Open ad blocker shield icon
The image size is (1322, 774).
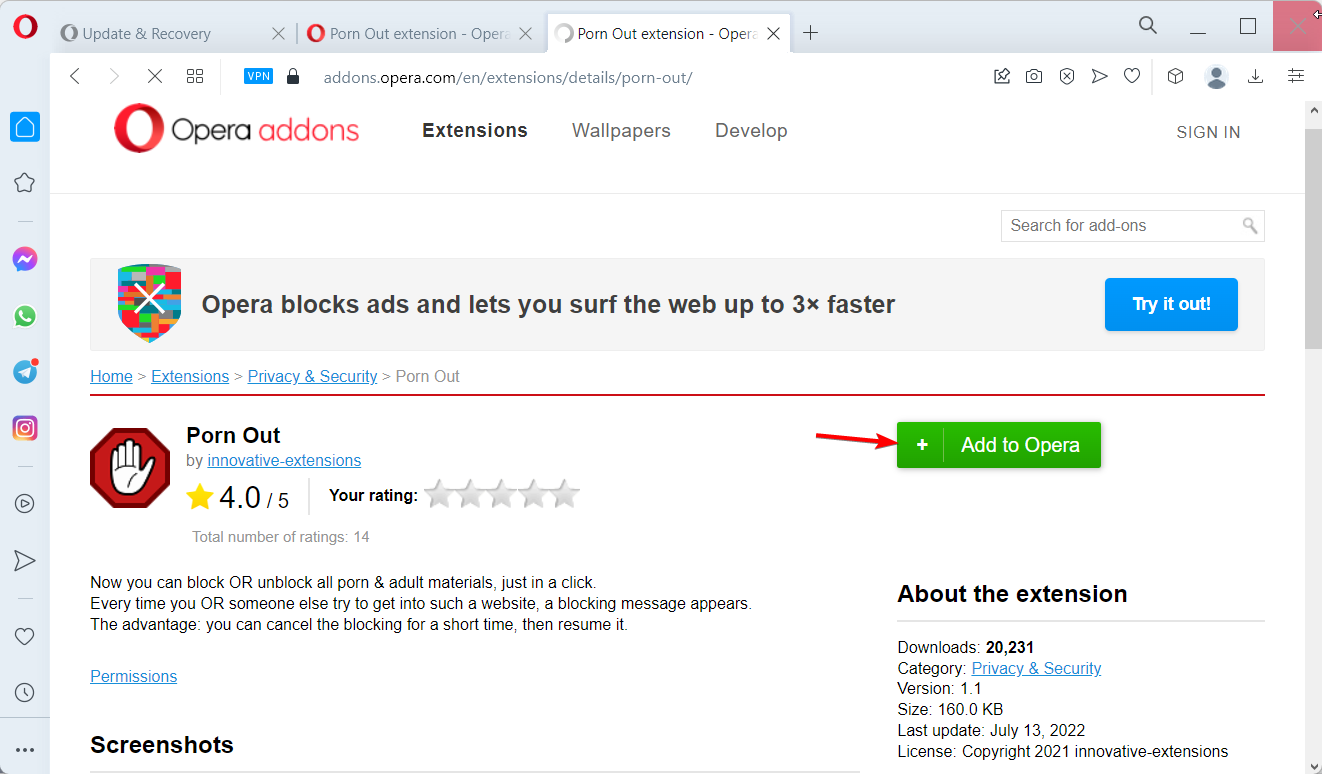[x=1067, y=76]
